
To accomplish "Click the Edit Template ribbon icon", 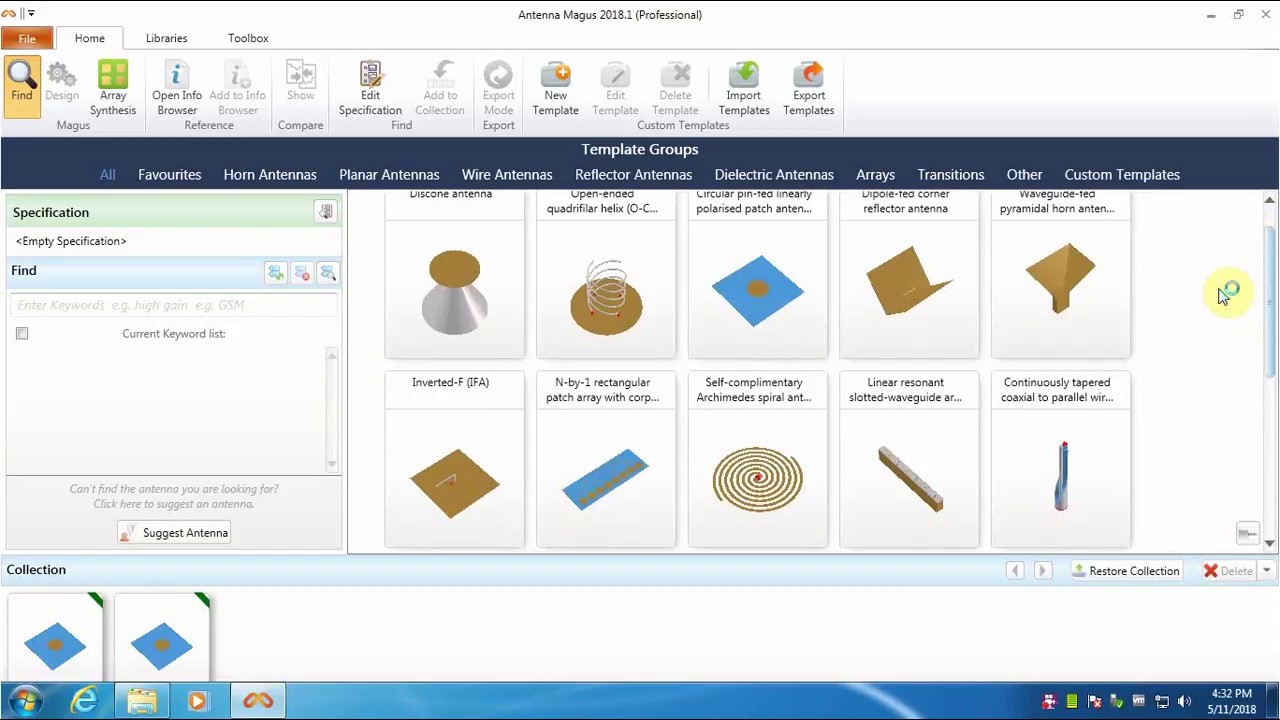I will [x=615, y=88].
